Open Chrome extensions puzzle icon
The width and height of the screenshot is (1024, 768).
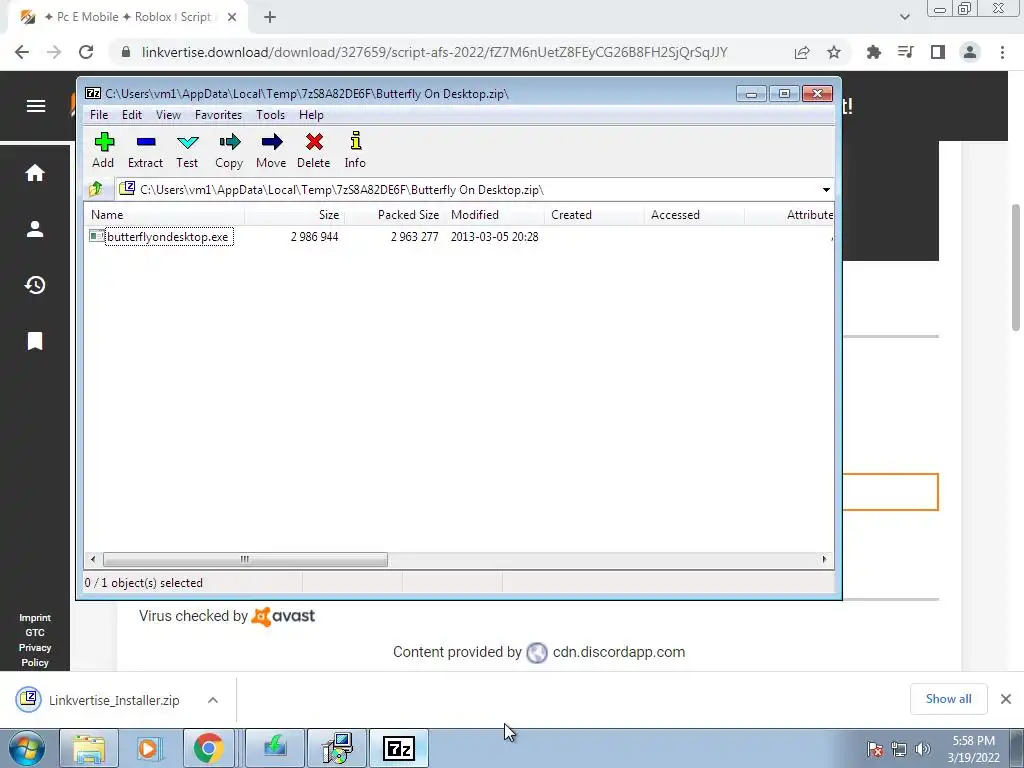[x=874, y=52]
